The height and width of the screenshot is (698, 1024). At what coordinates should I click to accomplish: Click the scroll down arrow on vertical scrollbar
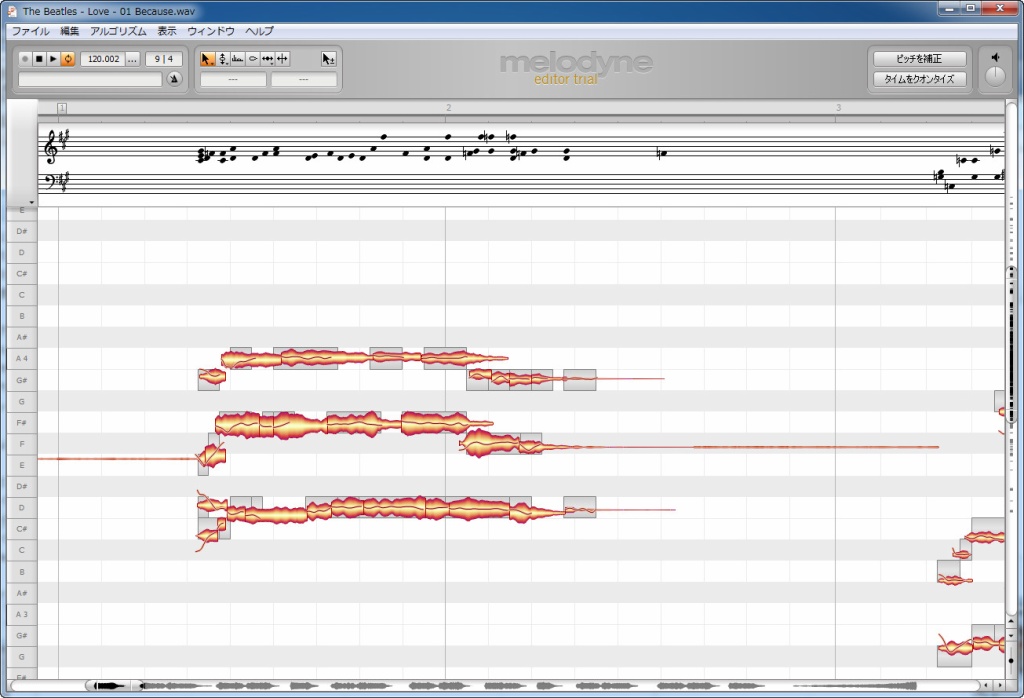point(1012,635)
